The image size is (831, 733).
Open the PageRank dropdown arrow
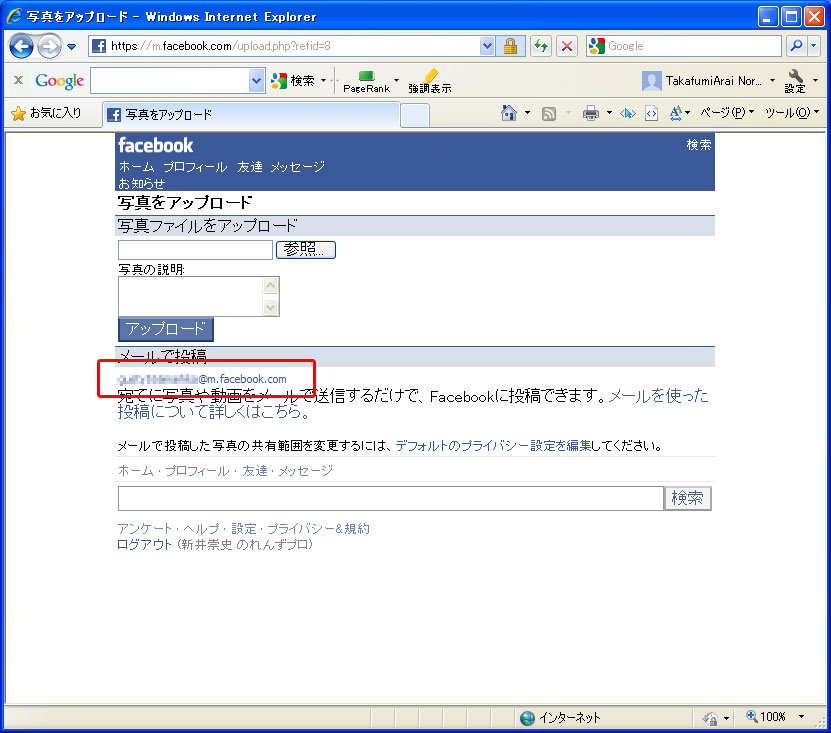tap(396, 81)
